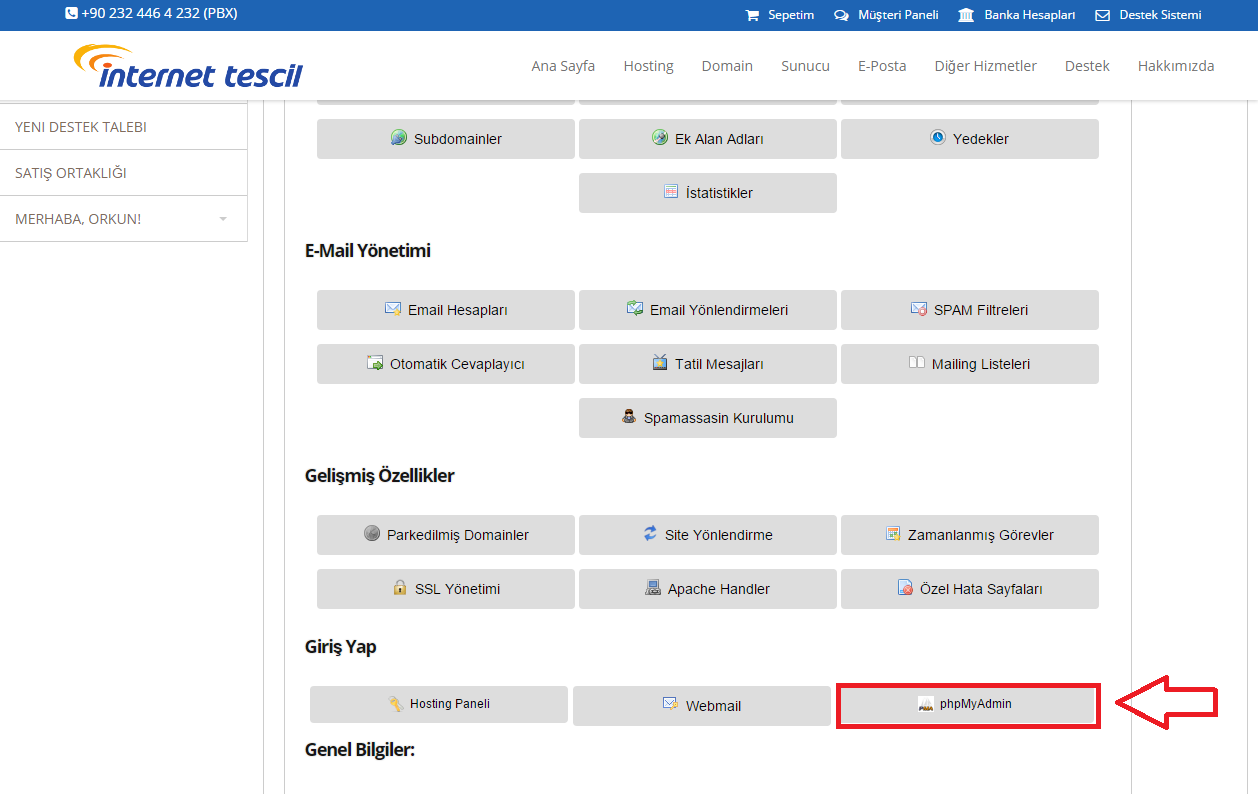Click the Webmail envelope icon
The width and height of the screenshot is (1258, 794).
pos(671,704)
